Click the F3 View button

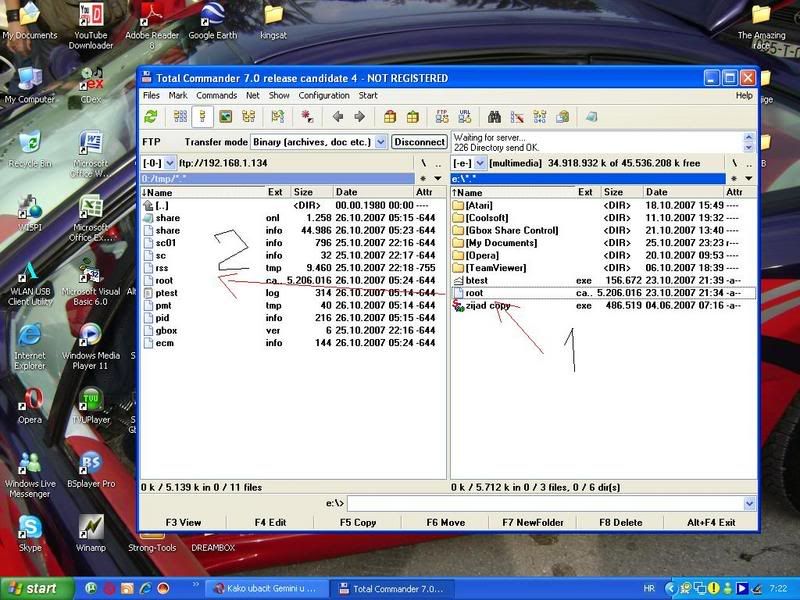183,522
